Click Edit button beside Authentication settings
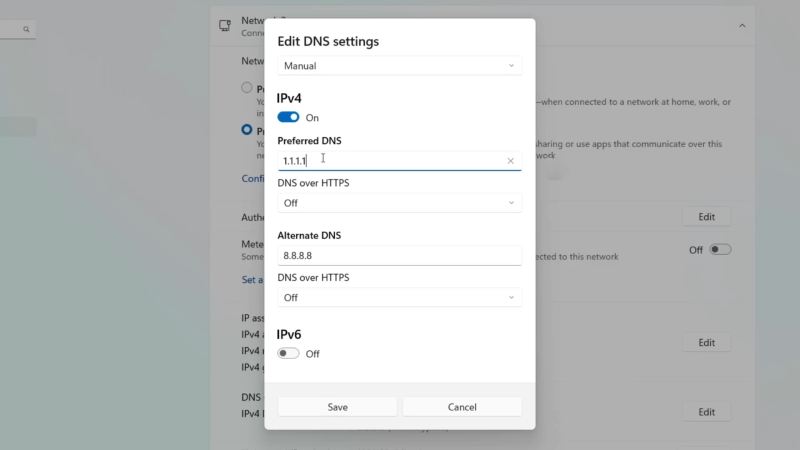Screen dimensions: 800x450 pos(707,217)
